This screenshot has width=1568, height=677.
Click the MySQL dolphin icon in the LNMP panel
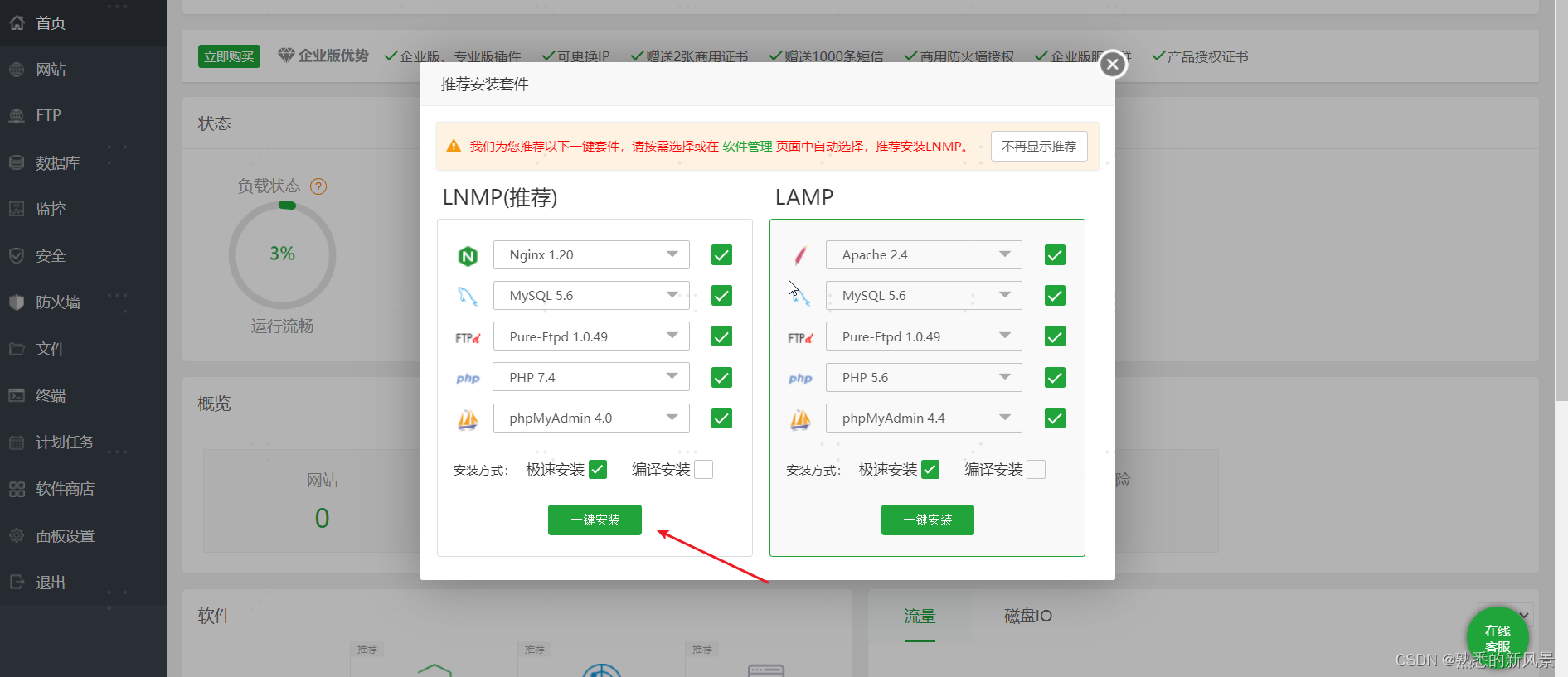(468, 296)
